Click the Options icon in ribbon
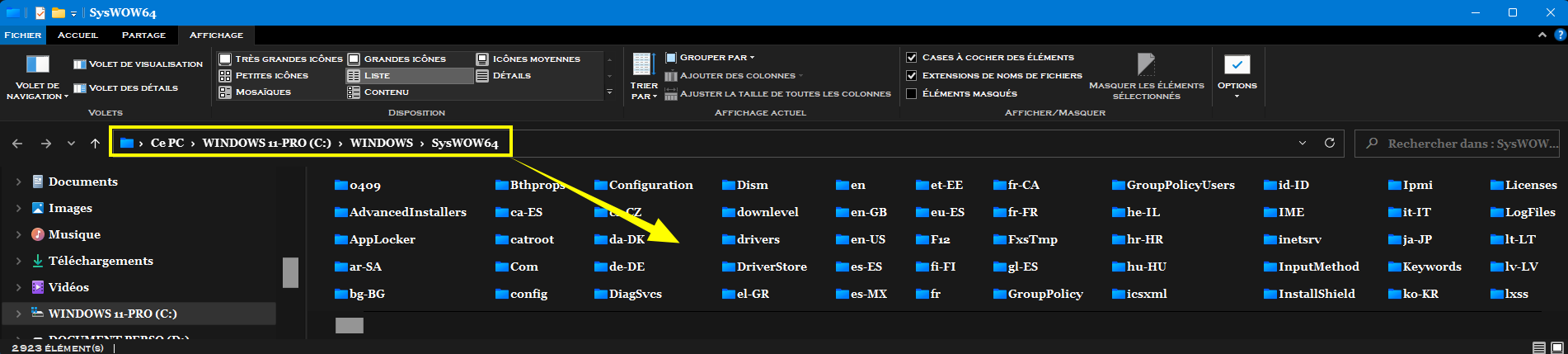Screen dimensions: 1568x354 click(1237, 65)
